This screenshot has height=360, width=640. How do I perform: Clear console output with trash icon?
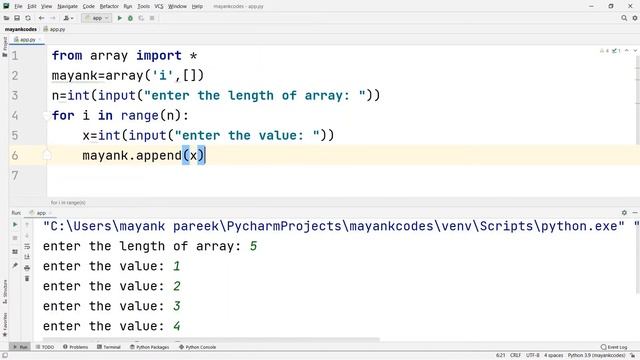click(27, 279)
